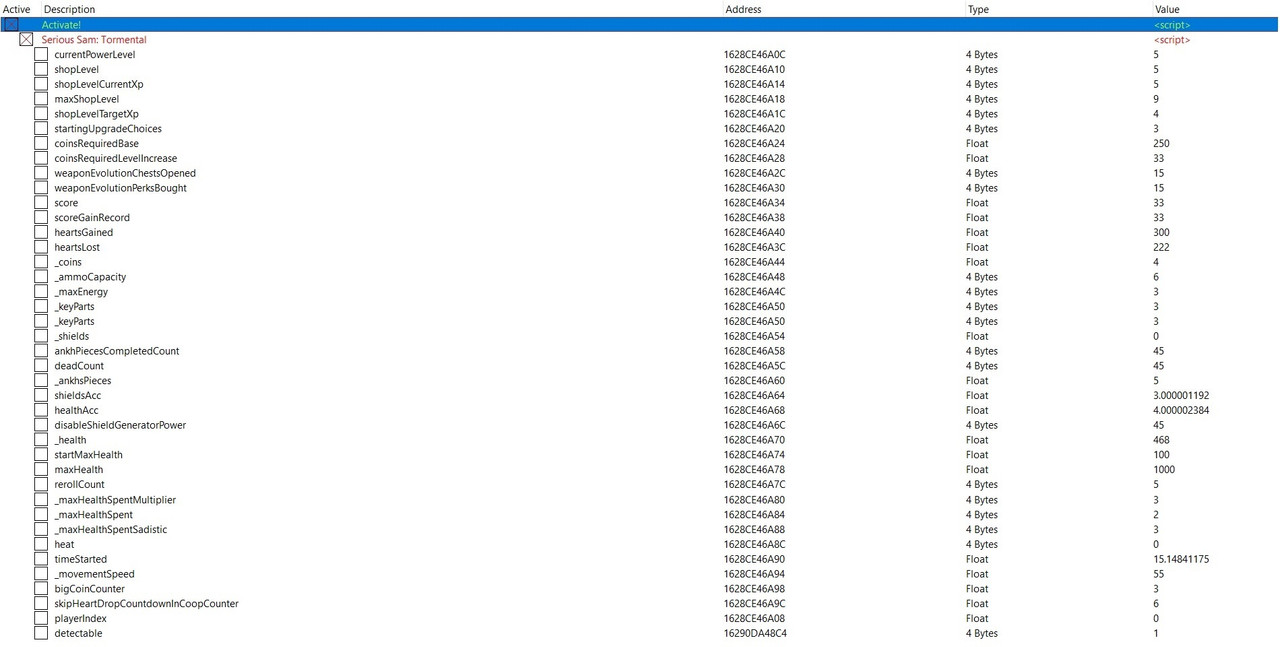Sort by the Address column header
The image size is (1280, 647).
pos(743,9)
